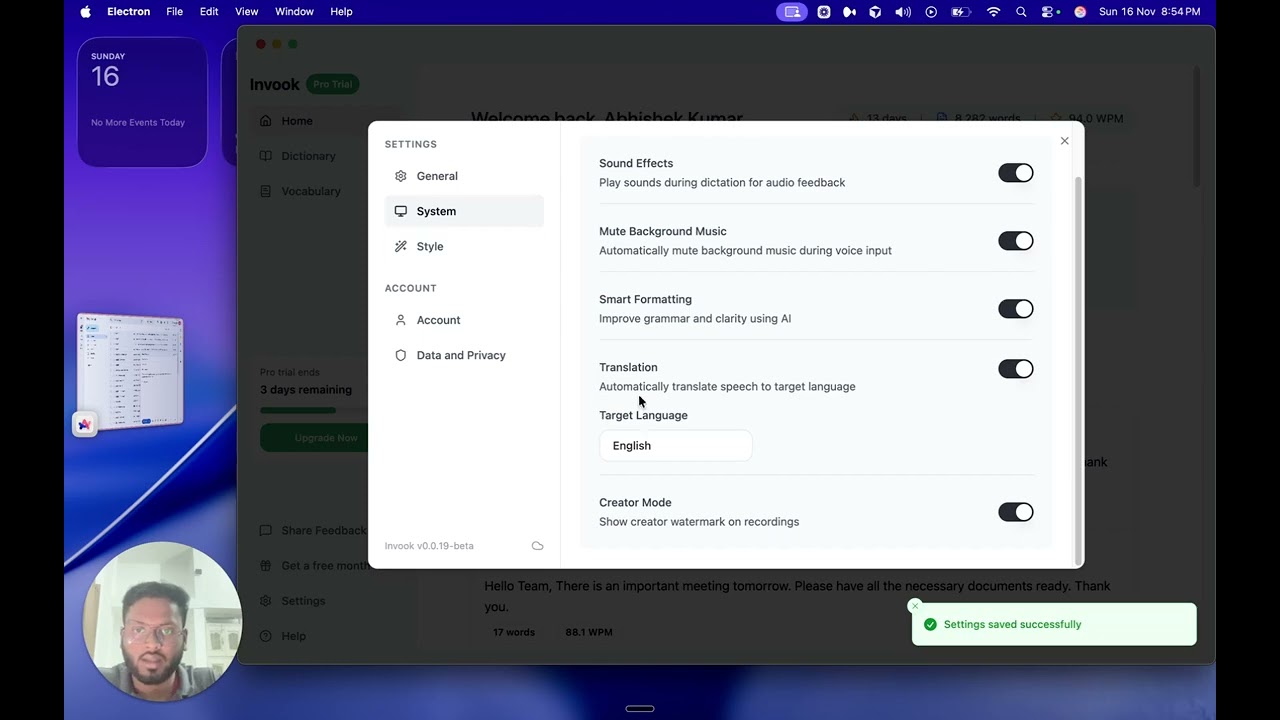Click the webcam preview bubble

163,620
